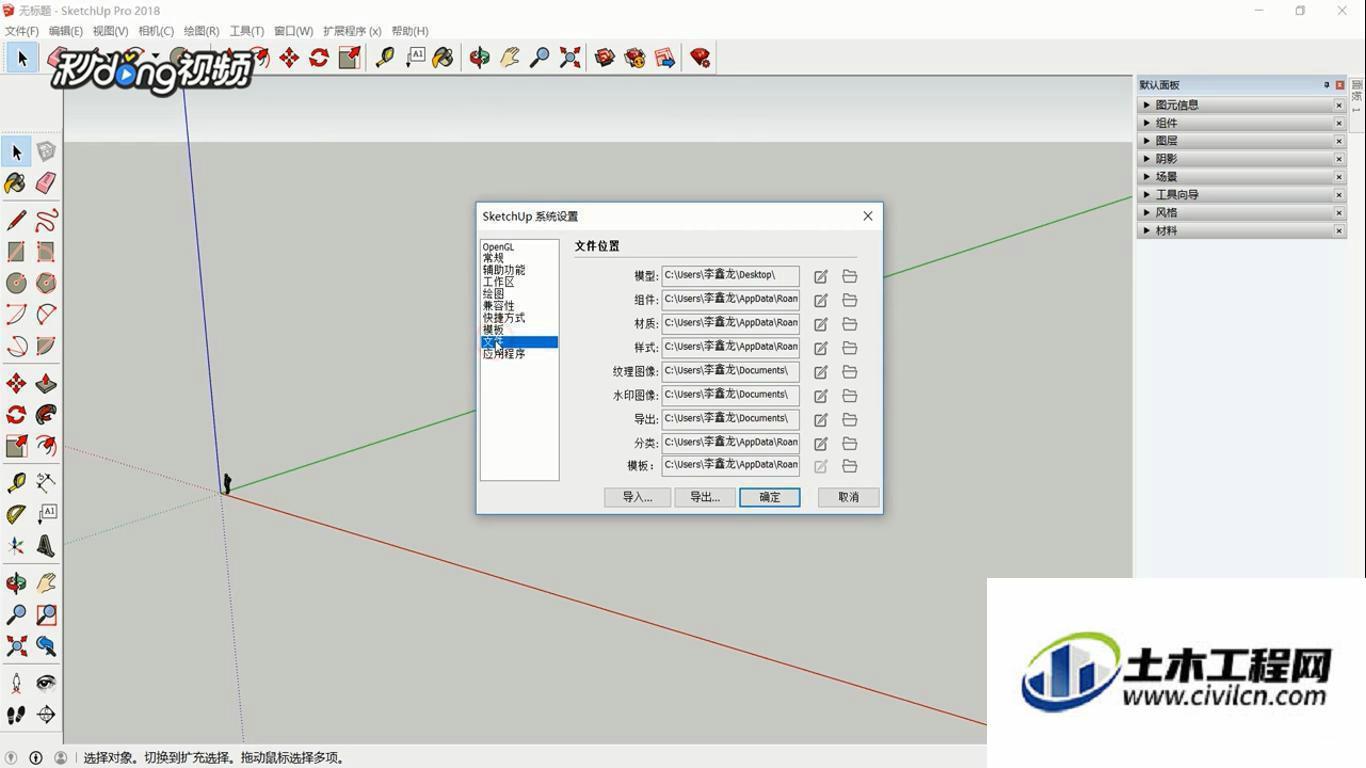Screen dimensions: 1366x768
Task: Click the Move tool in top toolbar
Action: (289, 58)
